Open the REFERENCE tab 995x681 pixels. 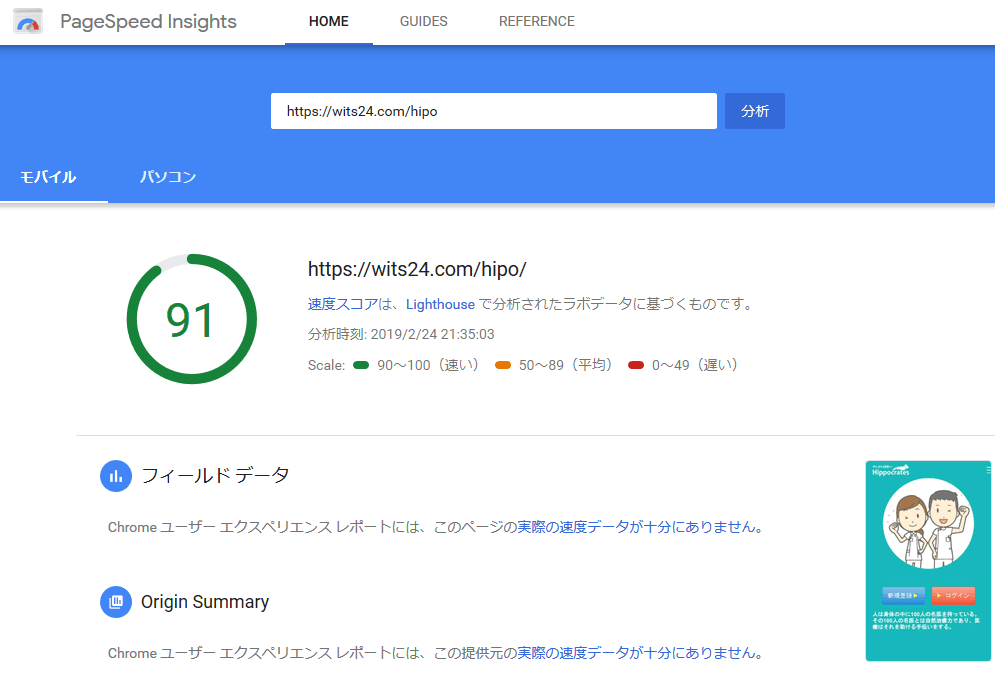(536, 22)
